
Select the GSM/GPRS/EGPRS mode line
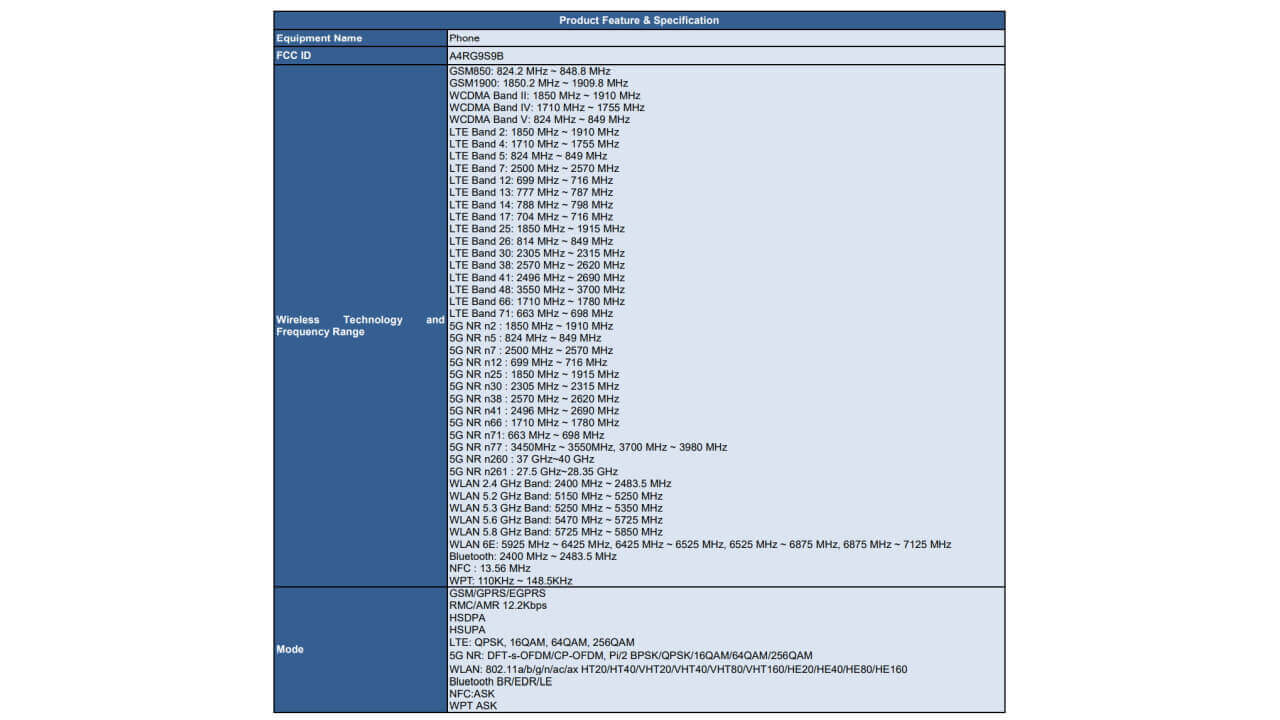(x=497, y=593)
